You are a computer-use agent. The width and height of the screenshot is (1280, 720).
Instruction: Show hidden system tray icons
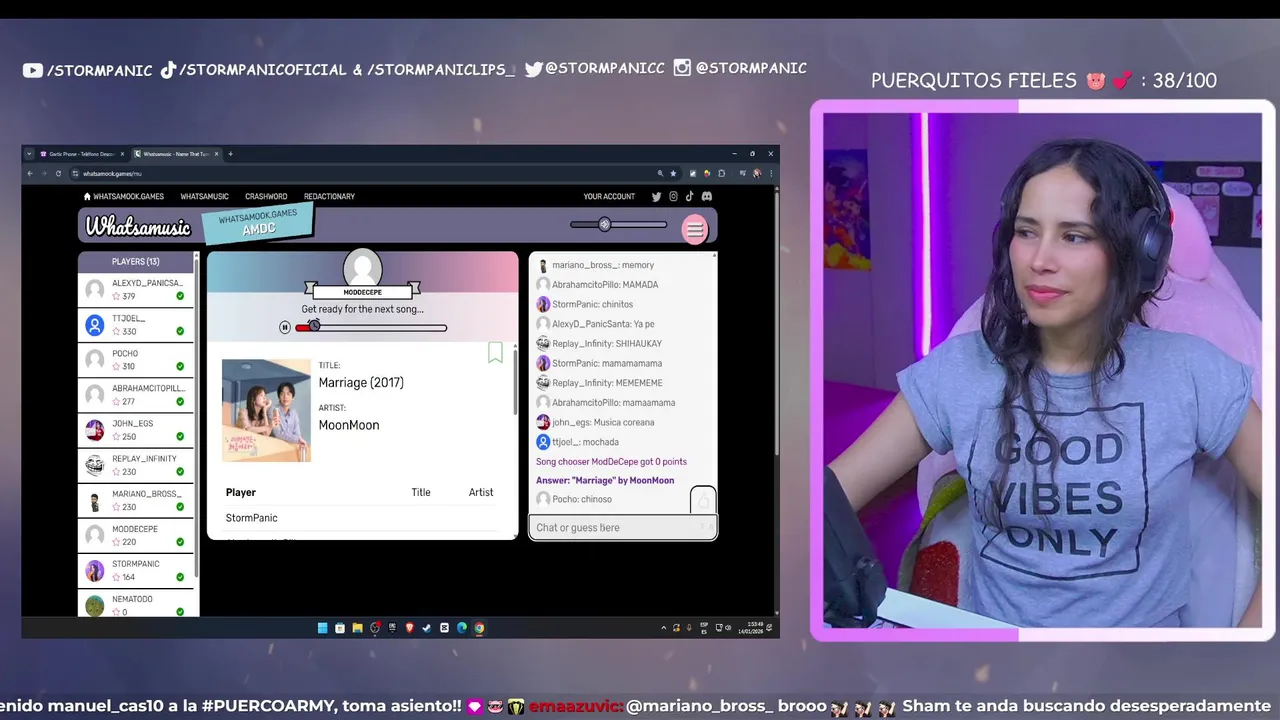[x=664, y=628]
